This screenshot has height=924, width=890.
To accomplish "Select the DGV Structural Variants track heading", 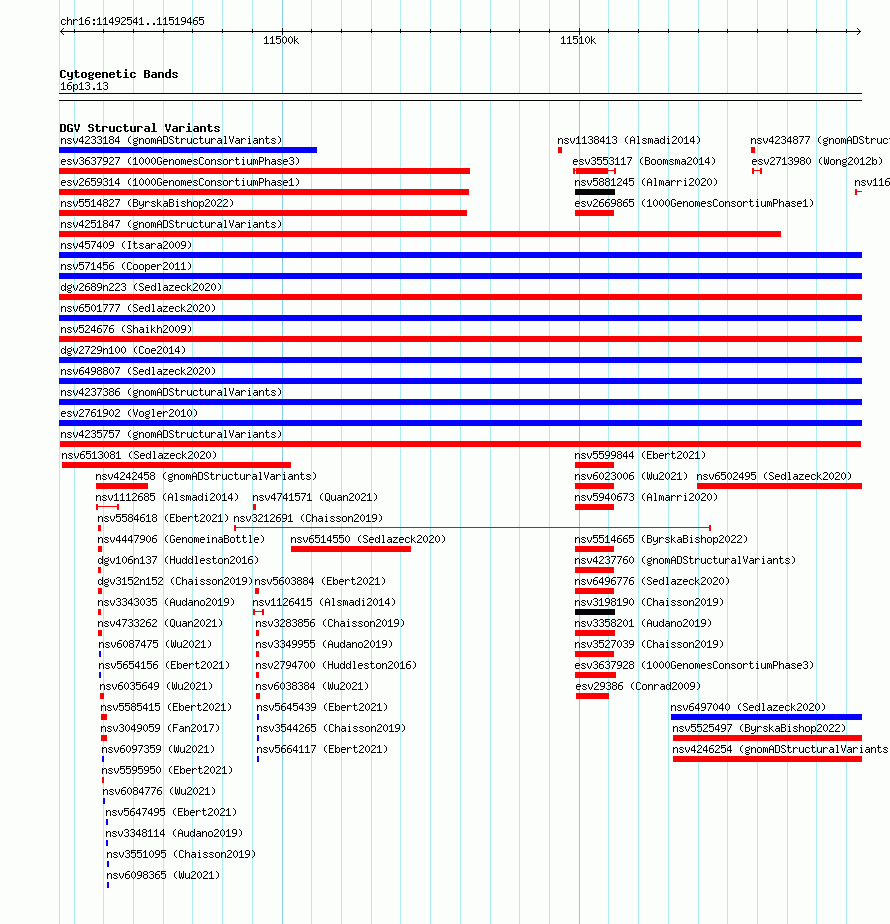I will tap(140, 128).
